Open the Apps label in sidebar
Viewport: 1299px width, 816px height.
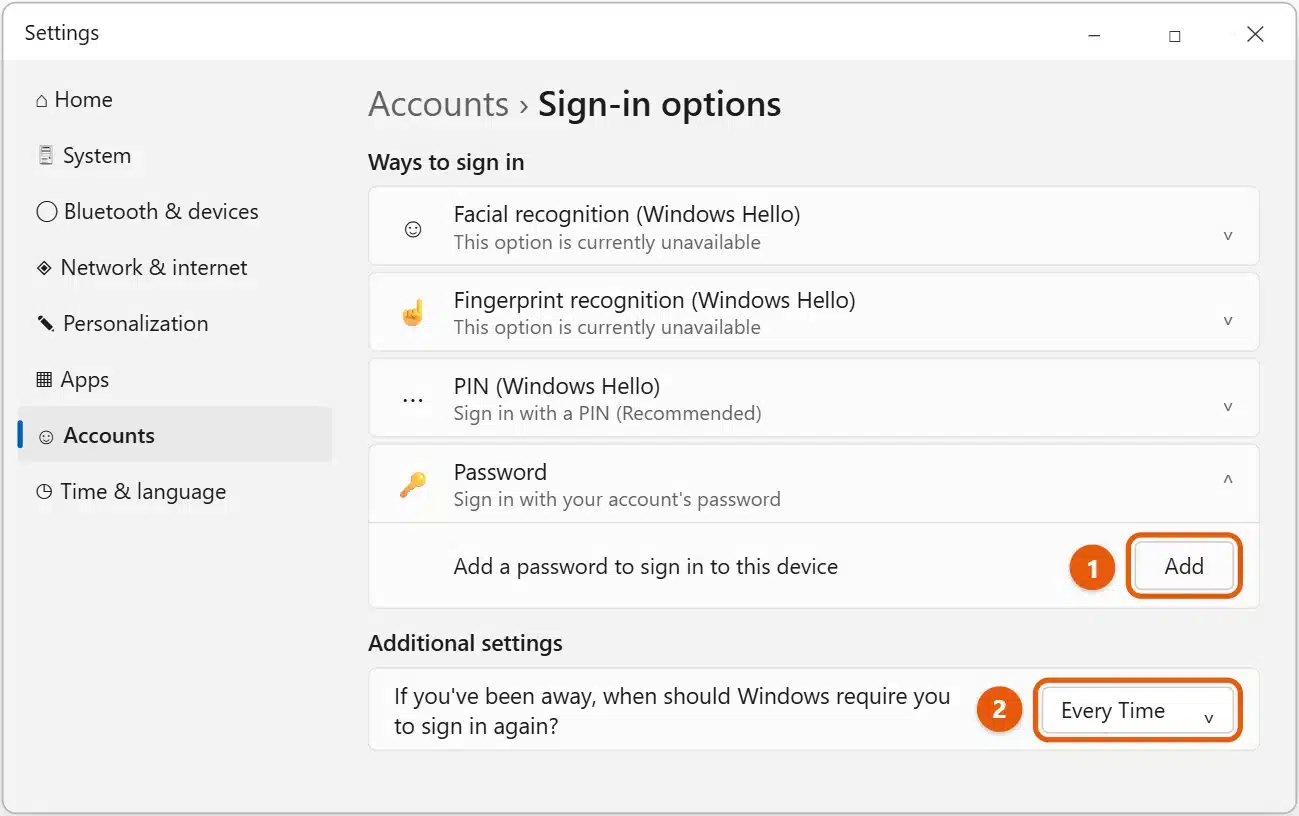(85, 380)
